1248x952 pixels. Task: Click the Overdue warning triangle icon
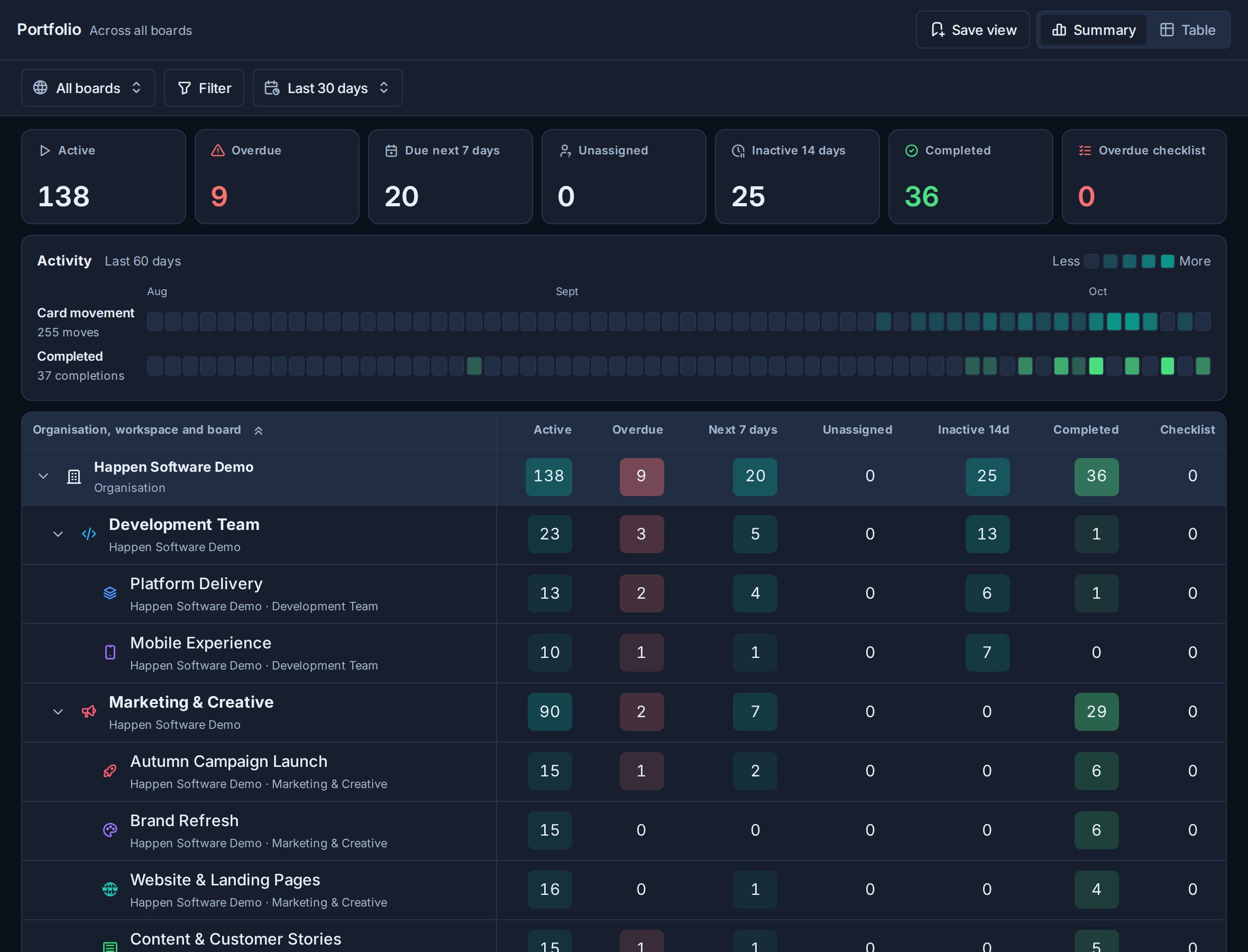click(x=217, y=150)
